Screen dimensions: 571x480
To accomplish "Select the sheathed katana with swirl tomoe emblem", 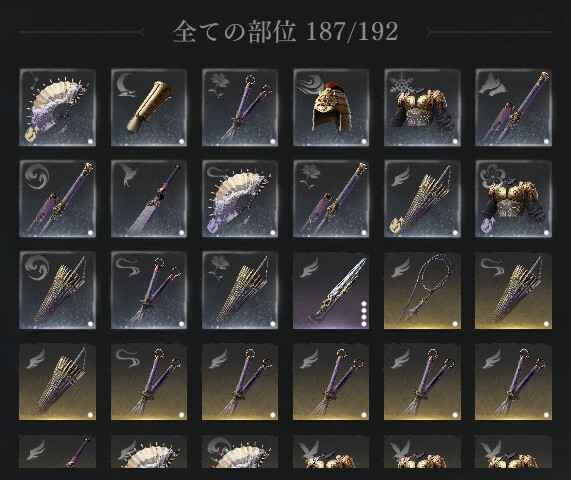I will coord(58,199).
